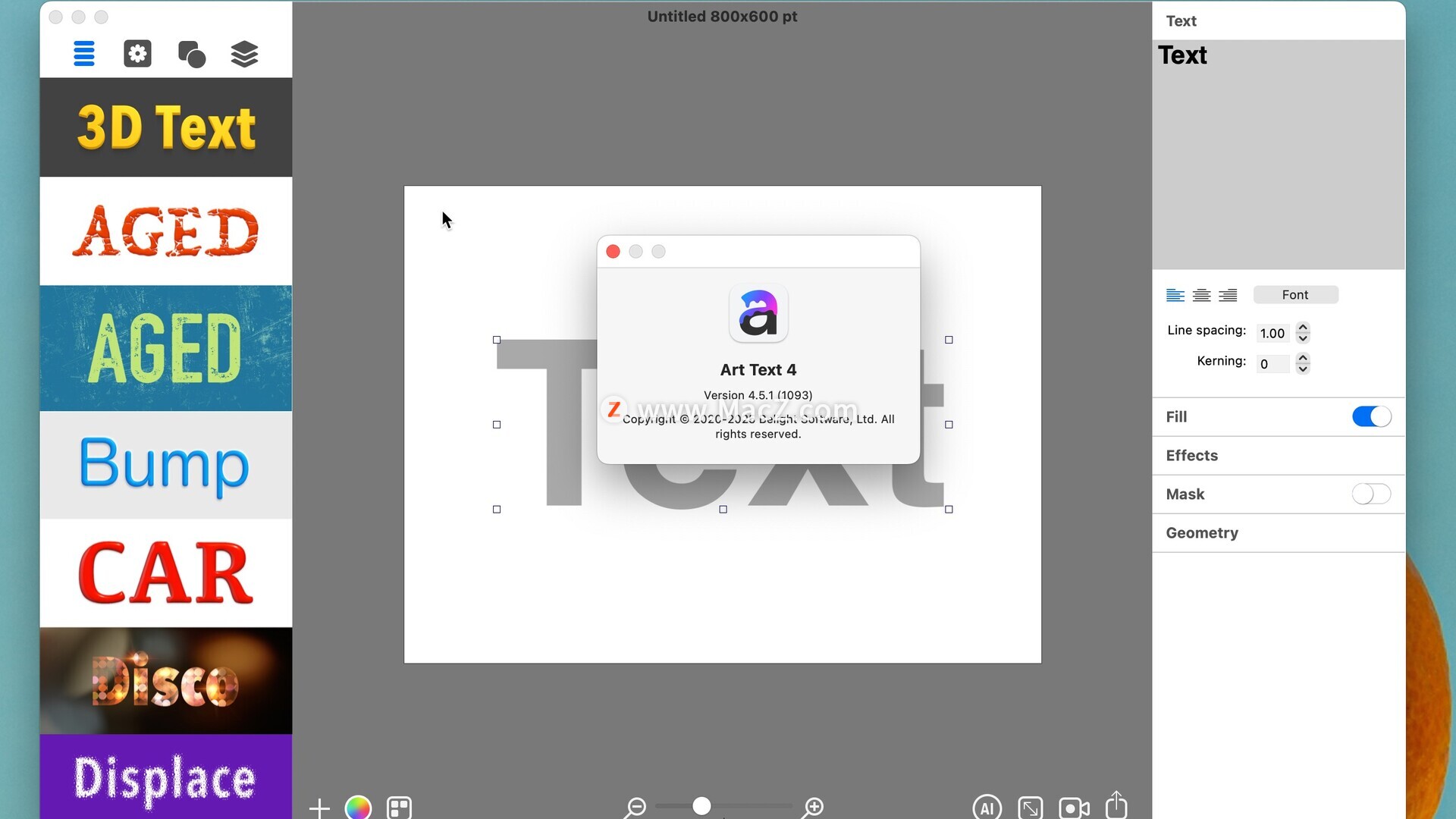The image size is (1456, 819).
Task: Open the settings gear tab
Action: tap(137, 54)
